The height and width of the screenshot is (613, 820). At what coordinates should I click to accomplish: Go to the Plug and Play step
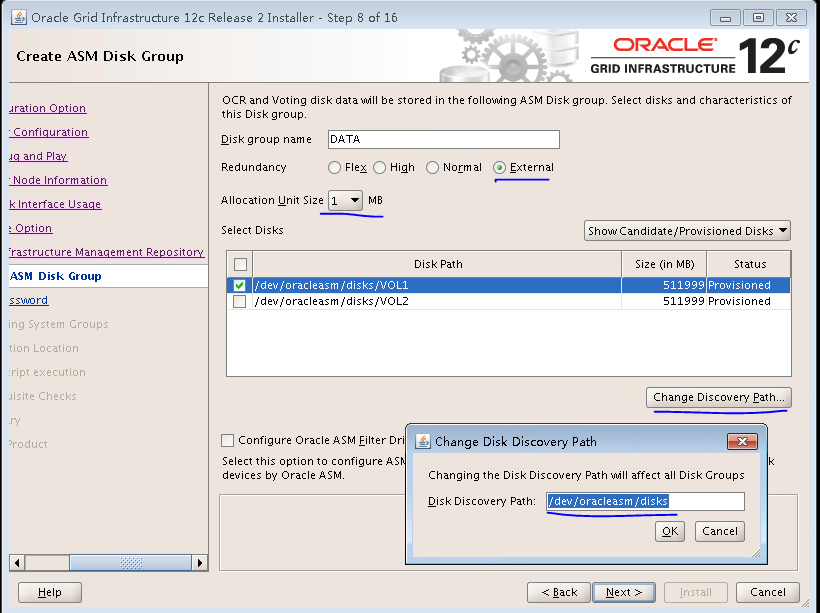38,156
